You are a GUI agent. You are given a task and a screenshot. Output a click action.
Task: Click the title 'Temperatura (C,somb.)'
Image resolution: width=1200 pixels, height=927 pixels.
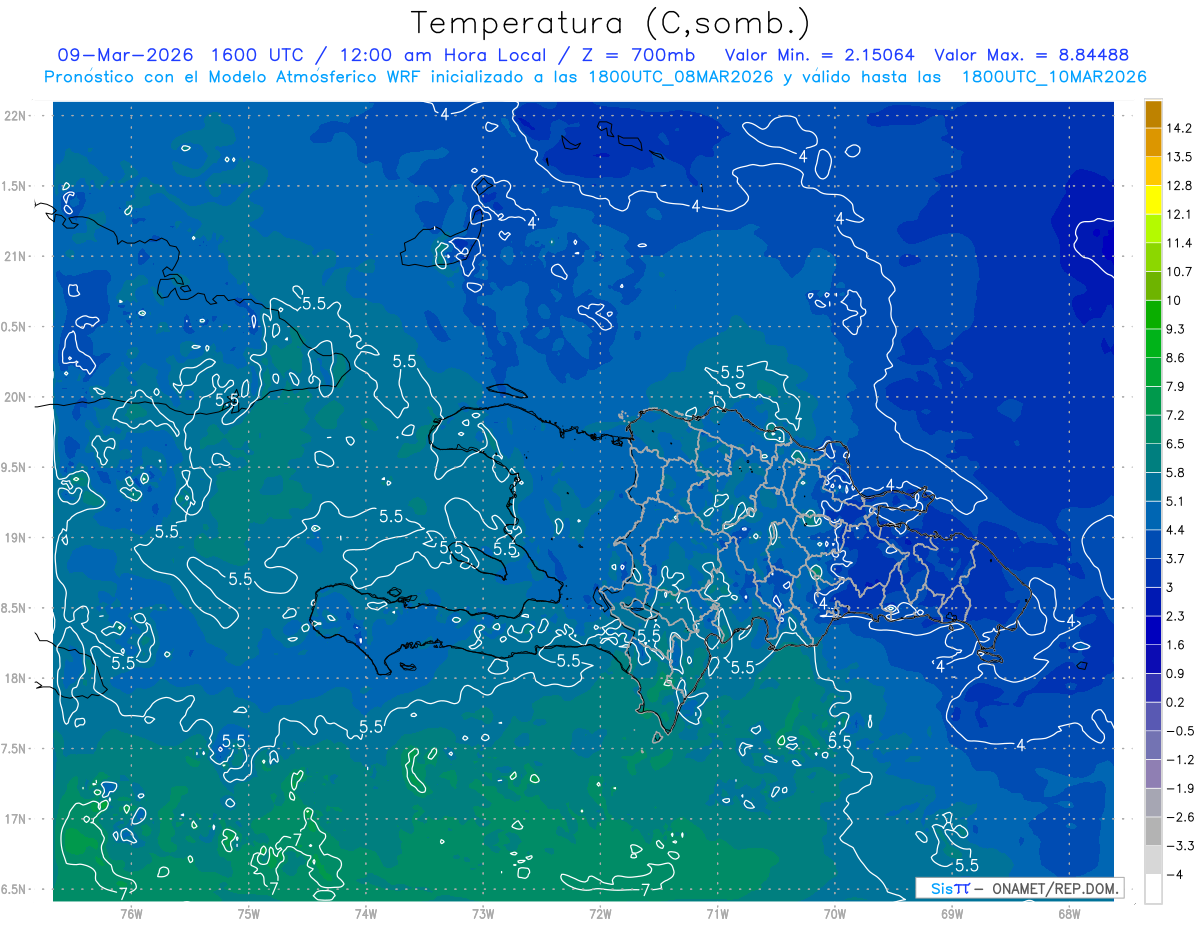(x=611, y=23)
